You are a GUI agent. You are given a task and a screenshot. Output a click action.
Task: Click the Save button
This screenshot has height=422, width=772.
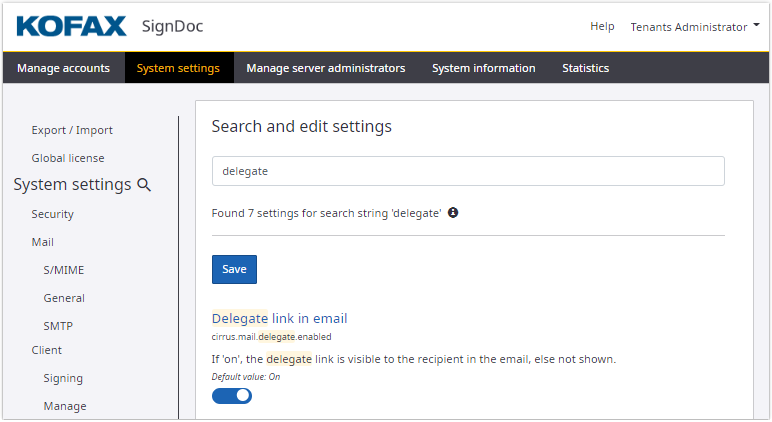[x=234, y=269]
